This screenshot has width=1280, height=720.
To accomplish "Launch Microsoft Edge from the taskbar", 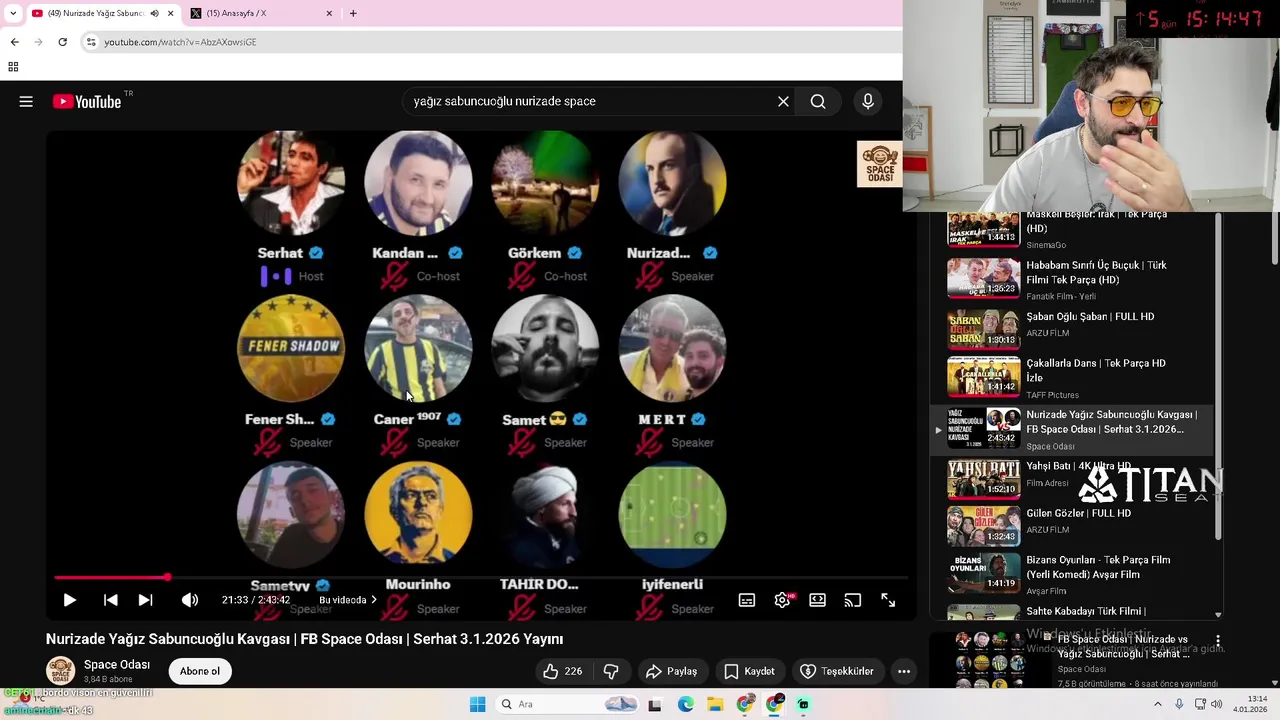I will coord(685,704).
